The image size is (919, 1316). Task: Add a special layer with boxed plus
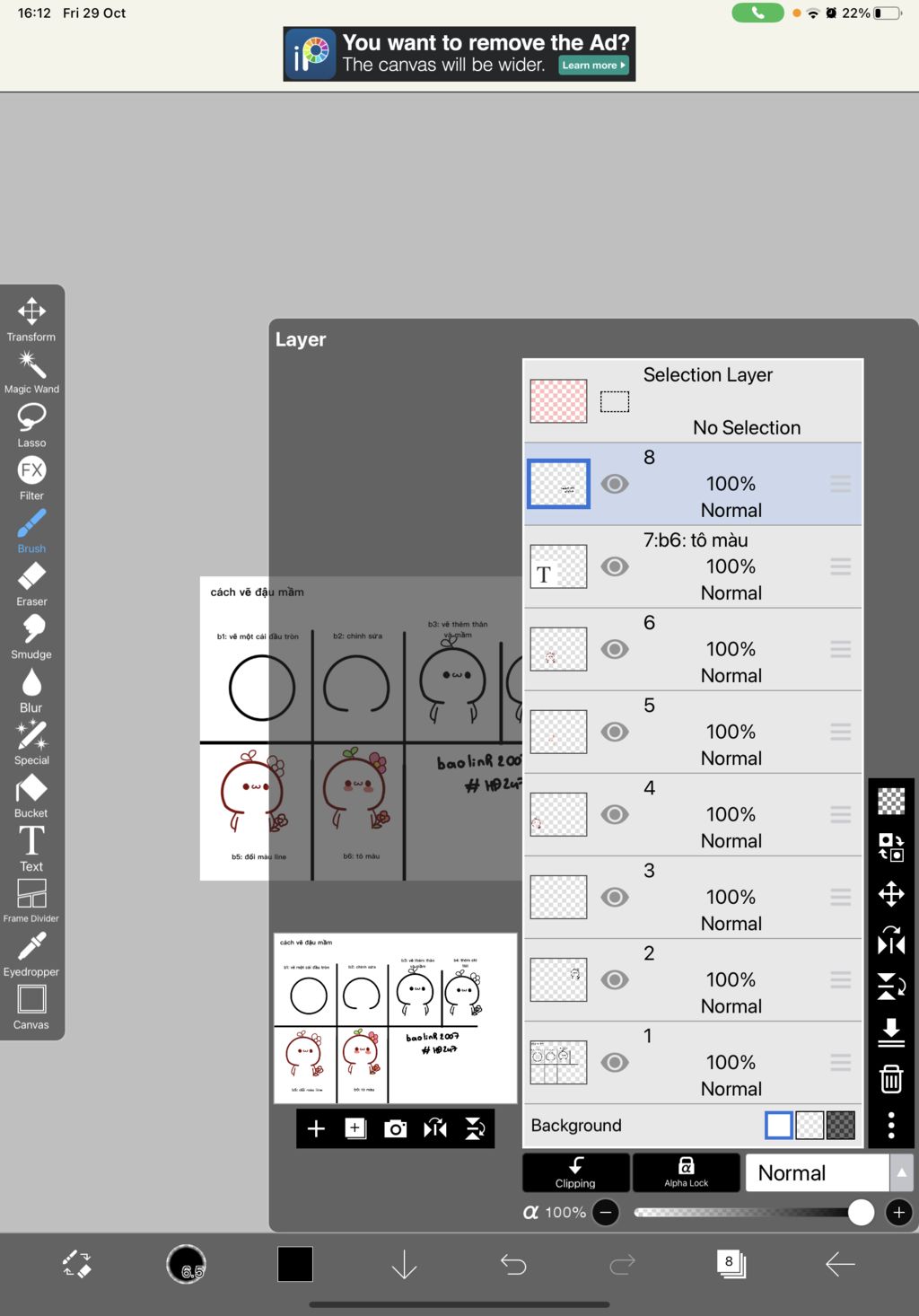[x=355, y=1128]
